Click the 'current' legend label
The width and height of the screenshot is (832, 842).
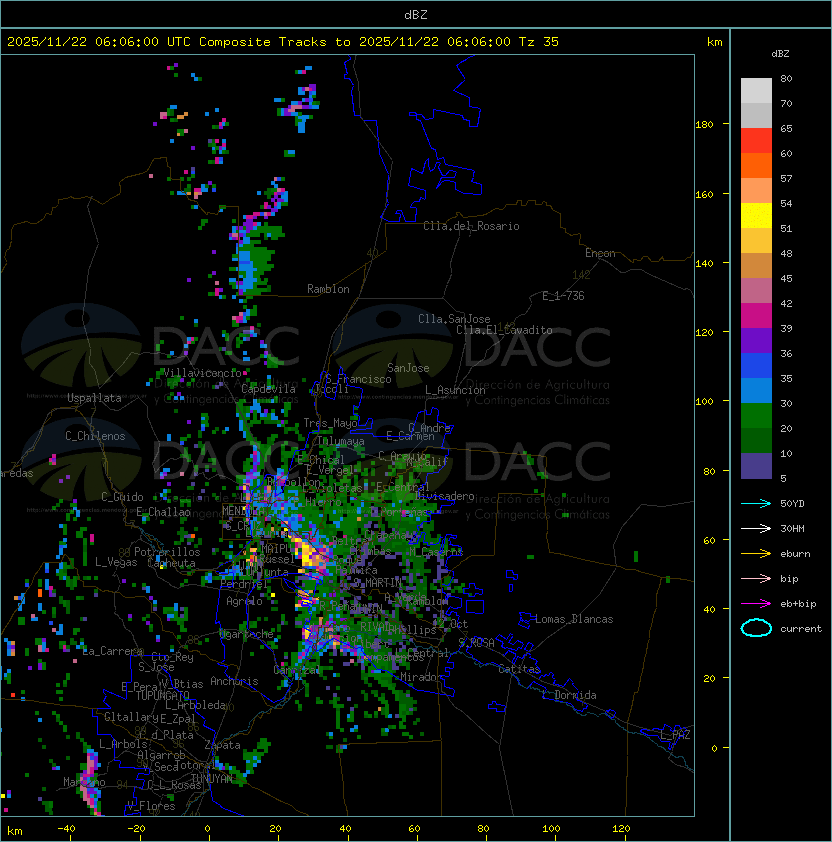[x=801, y=628]
